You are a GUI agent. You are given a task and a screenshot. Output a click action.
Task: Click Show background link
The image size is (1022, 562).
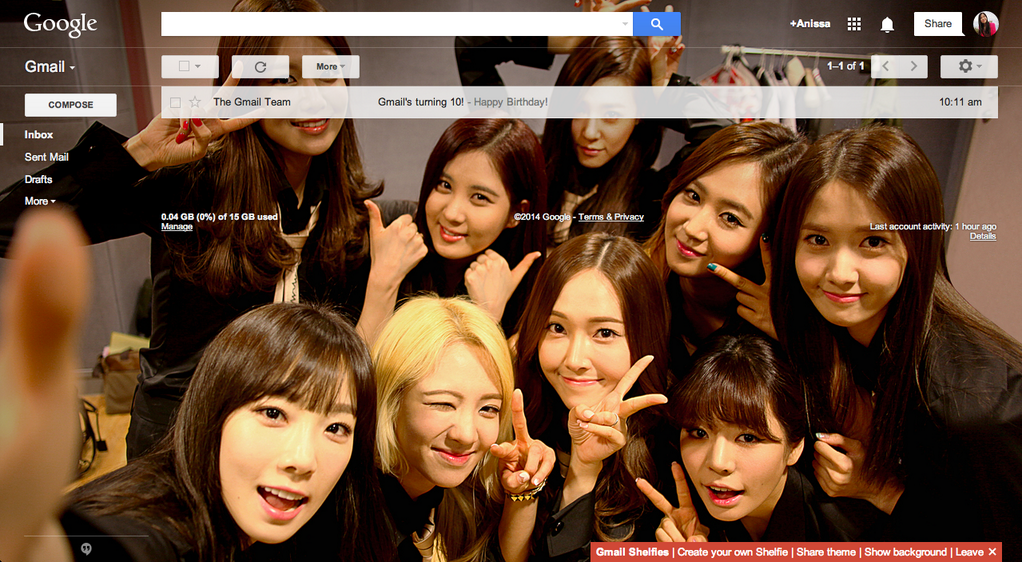click(x=905, y=552)
